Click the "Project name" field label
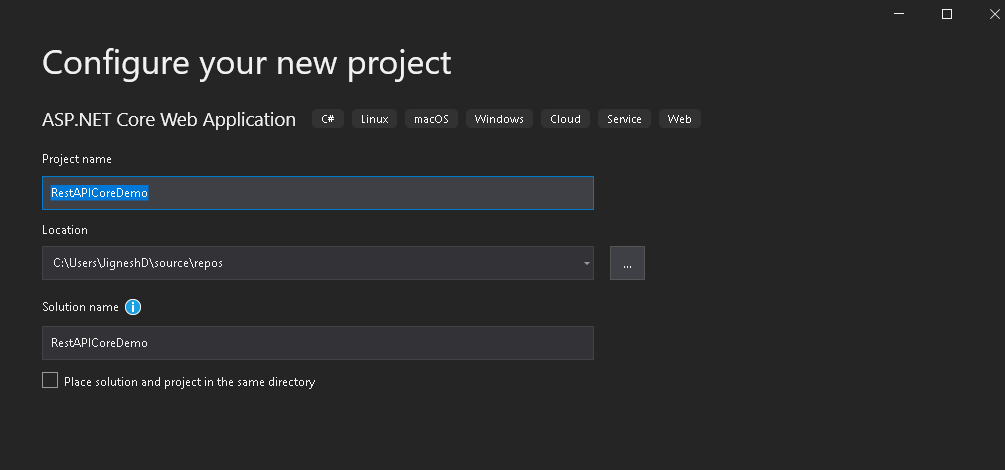 point(77,159)
